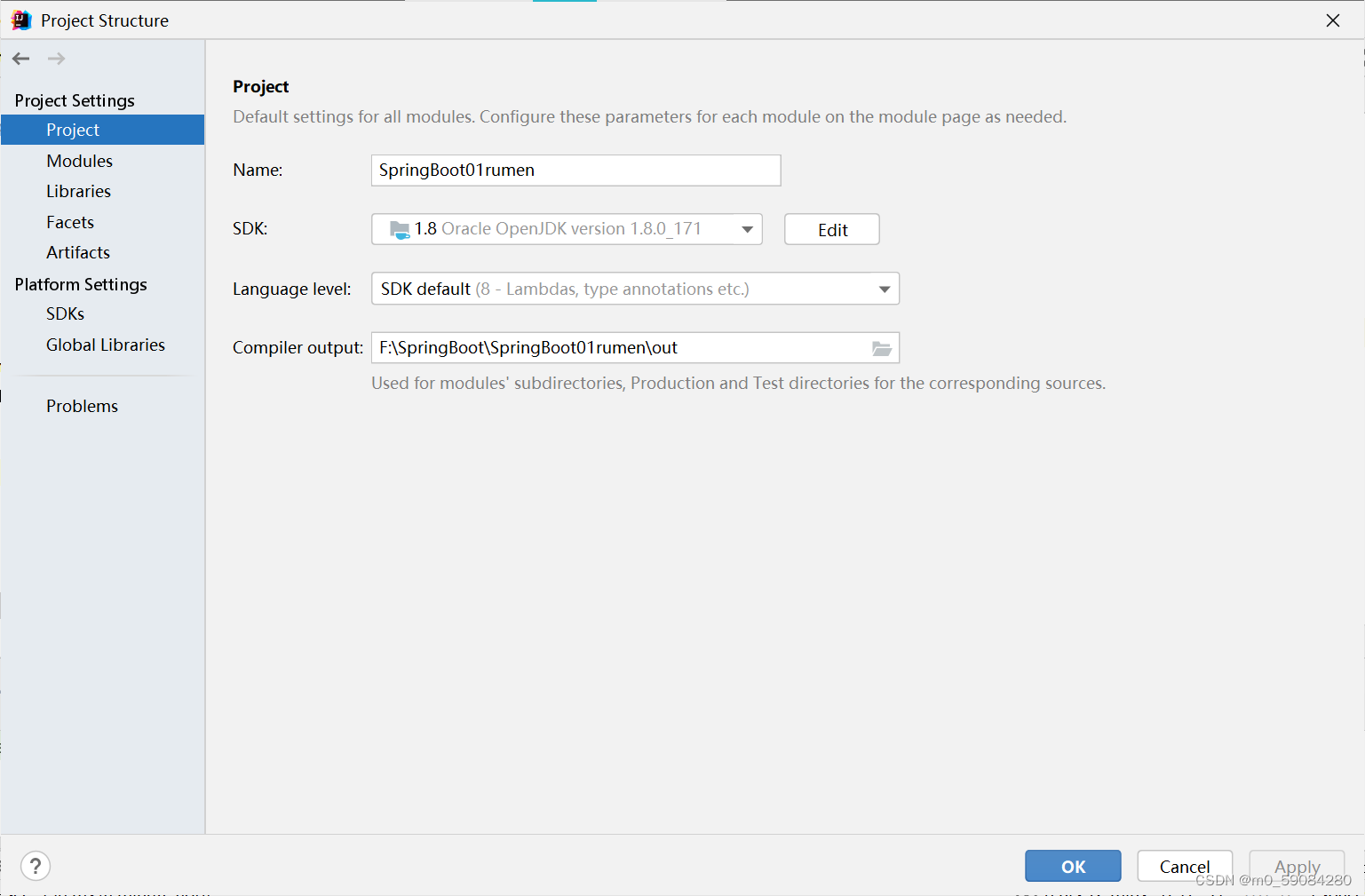This screenshot has width=1365, height=896.
Task: Open the SDK dropdown
Action: [746, 228]
